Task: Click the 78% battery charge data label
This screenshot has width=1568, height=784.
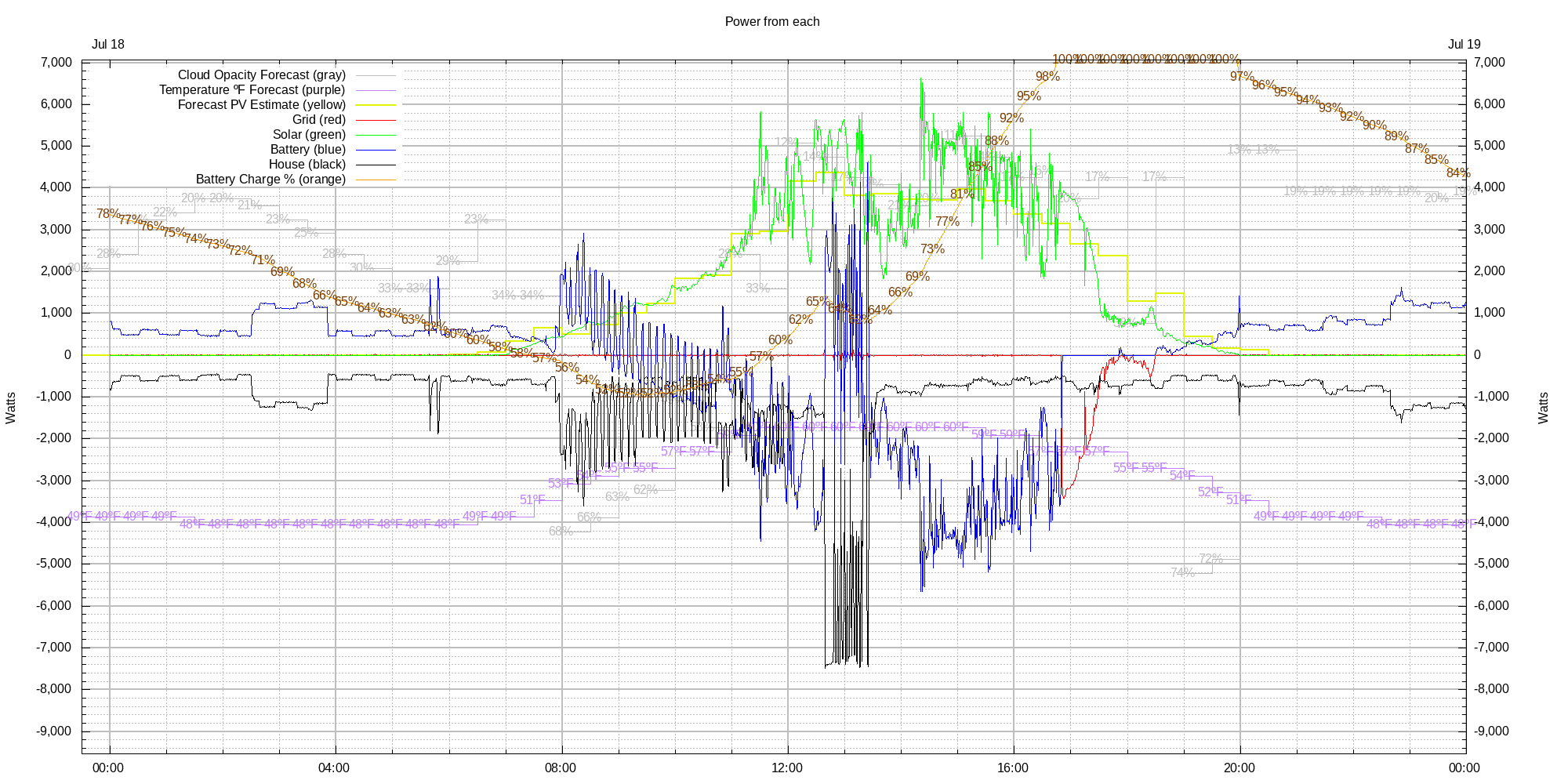Action: pos(108,214)
